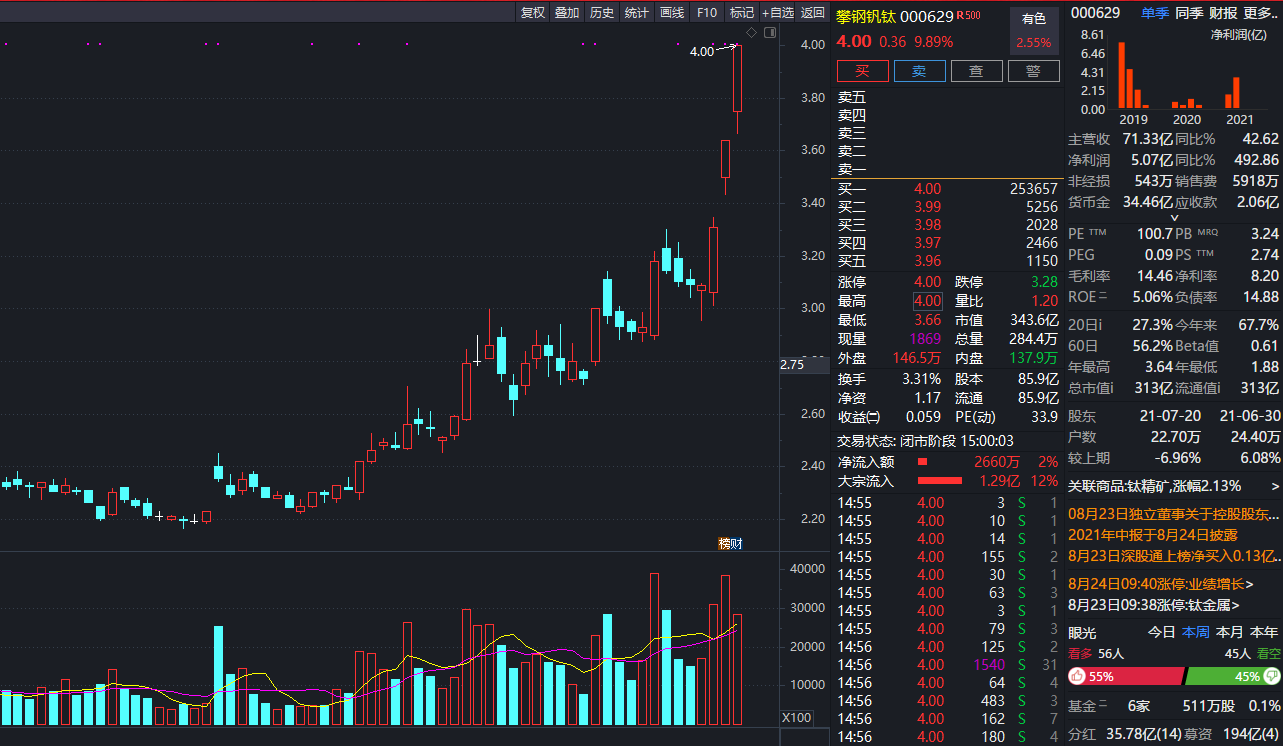The image size is (1283, 746).
Task: Switch to the 同季 tab
Action: 1189,13
